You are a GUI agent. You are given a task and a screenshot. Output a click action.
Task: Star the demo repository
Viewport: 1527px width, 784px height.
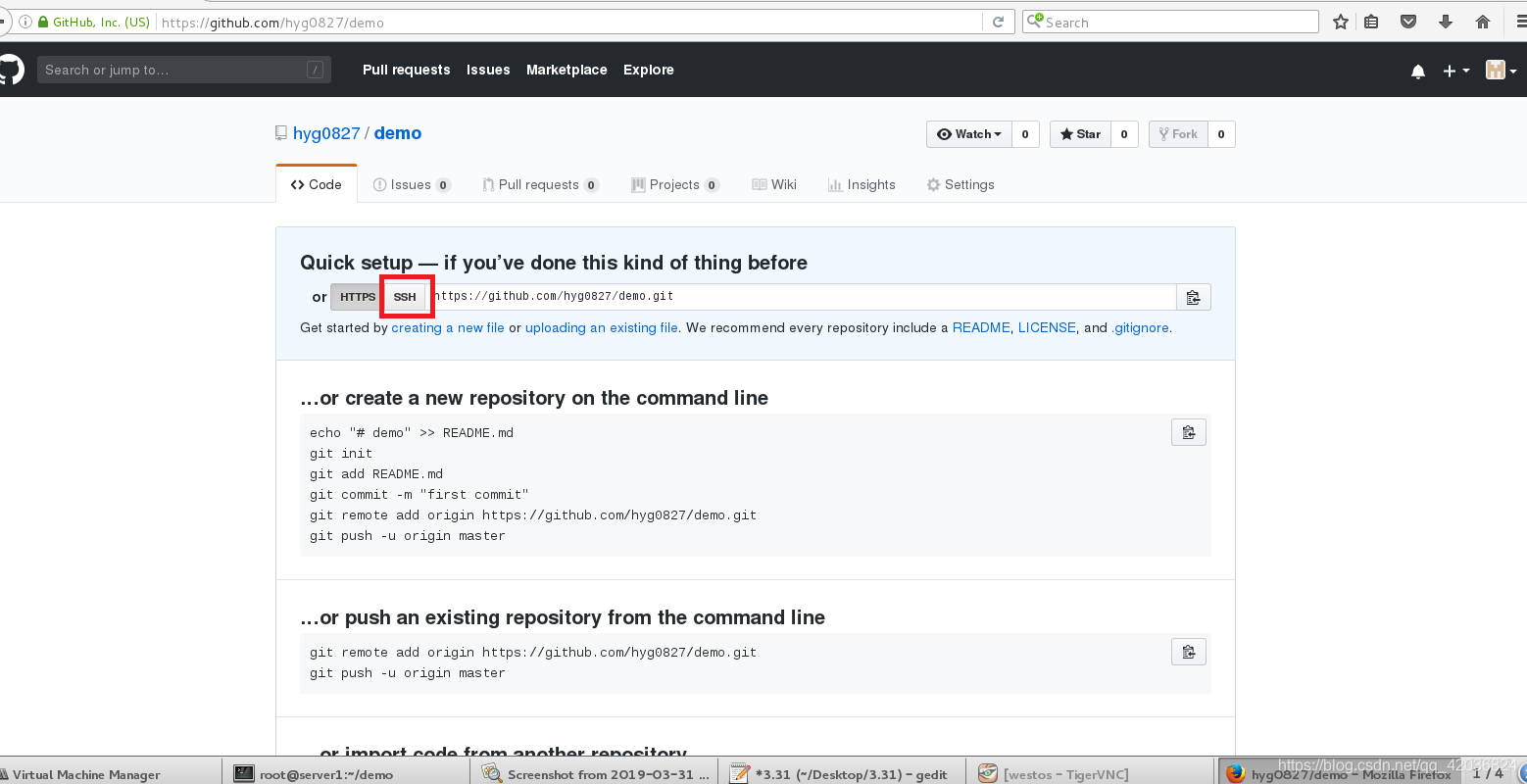1080,134
